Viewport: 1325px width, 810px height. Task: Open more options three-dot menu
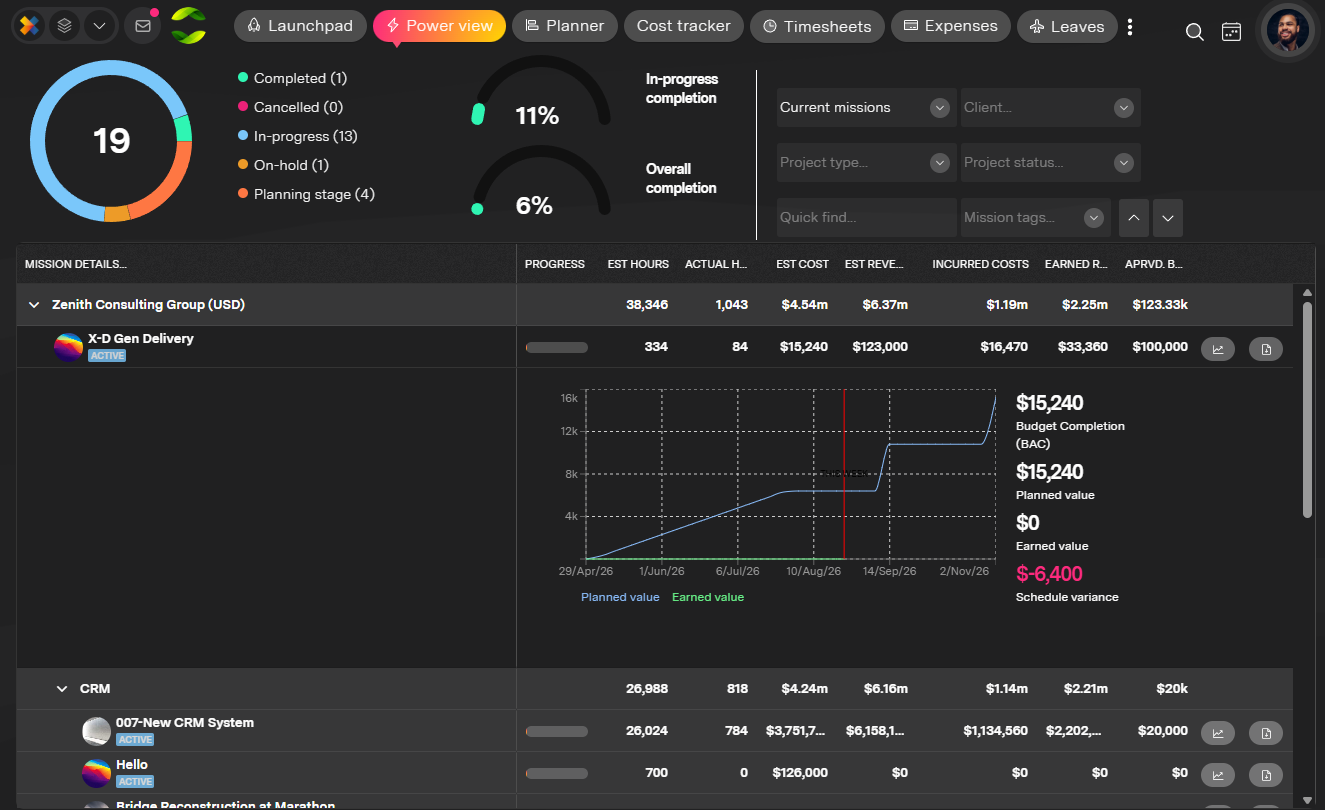[1130, 27]
